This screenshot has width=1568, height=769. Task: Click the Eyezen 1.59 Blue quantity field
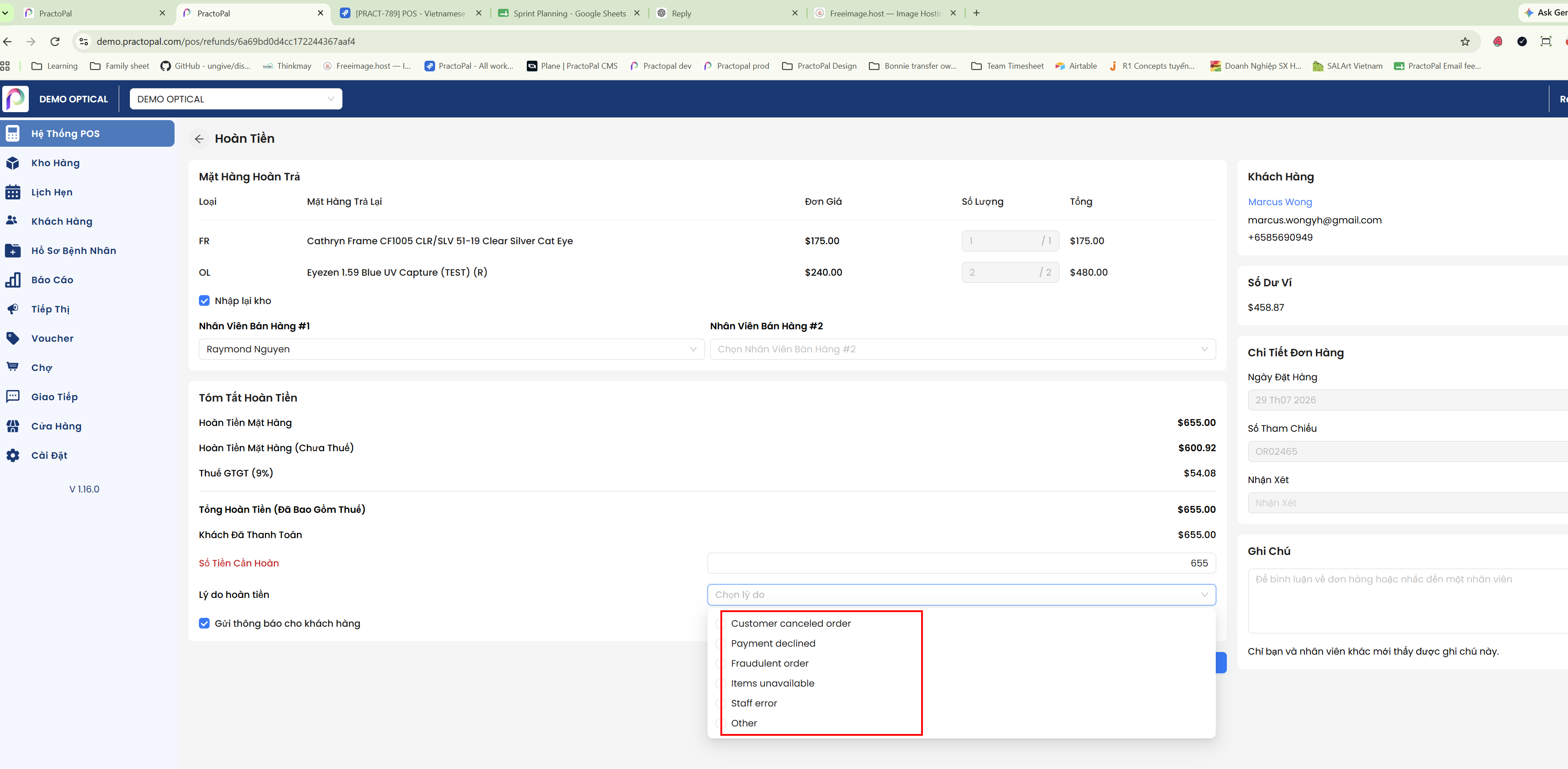(x=1010, y=273)
